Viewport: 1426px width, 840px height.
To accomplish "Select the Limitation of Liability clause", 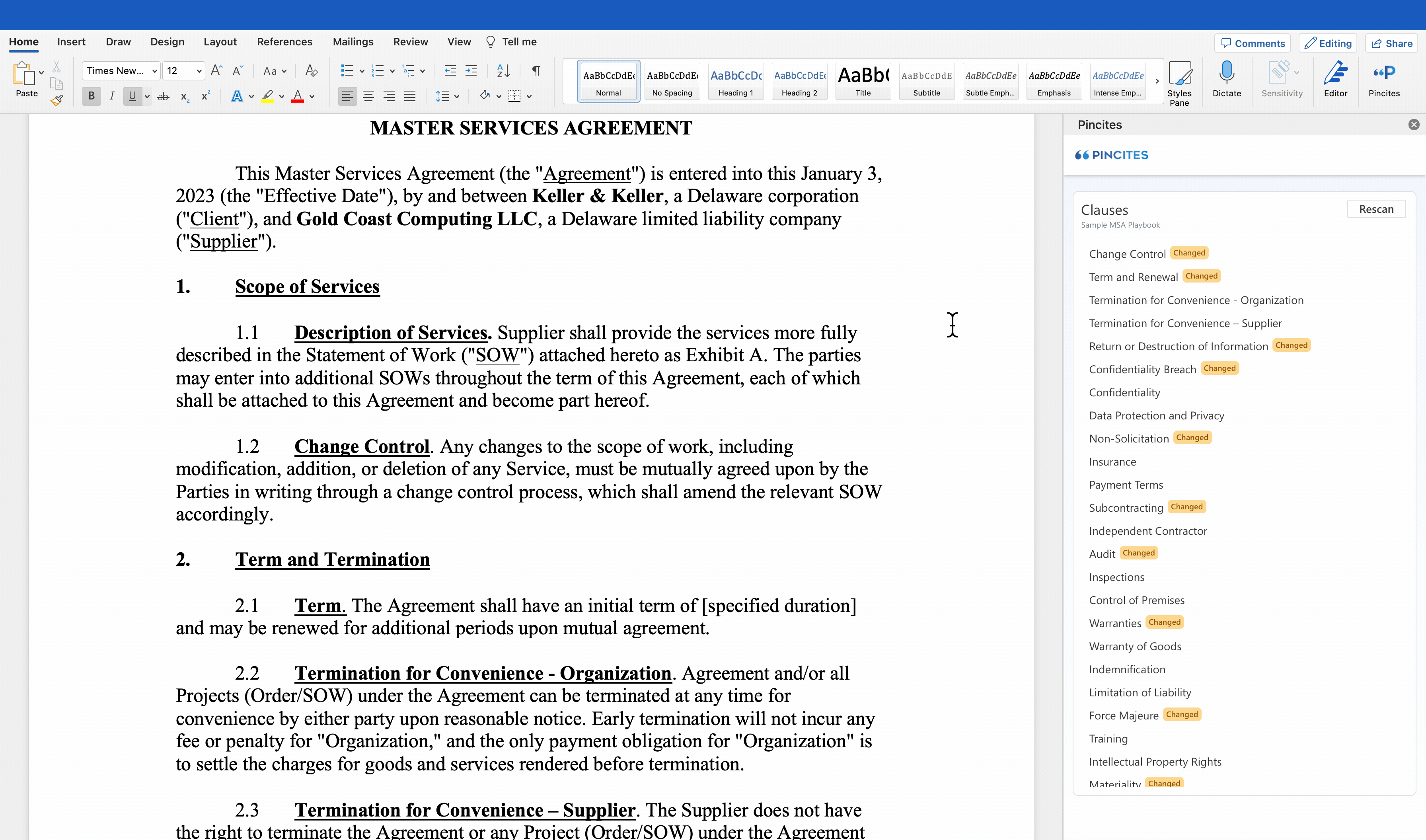I will 1140,692.
